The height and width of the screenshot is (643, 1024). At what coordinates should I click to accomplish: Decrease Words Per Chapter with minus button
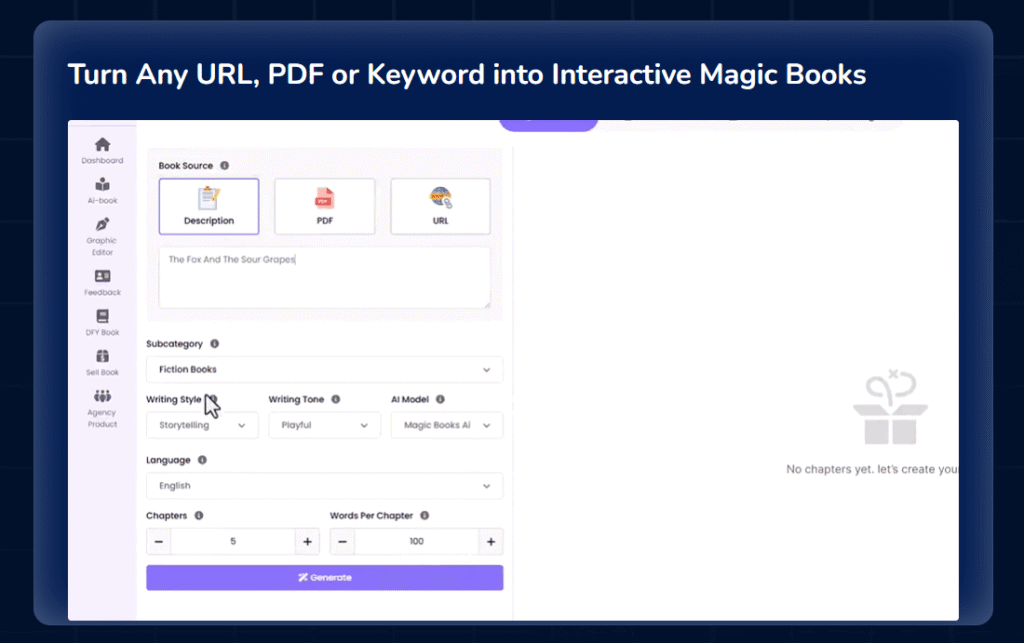[x=342, y=542]
